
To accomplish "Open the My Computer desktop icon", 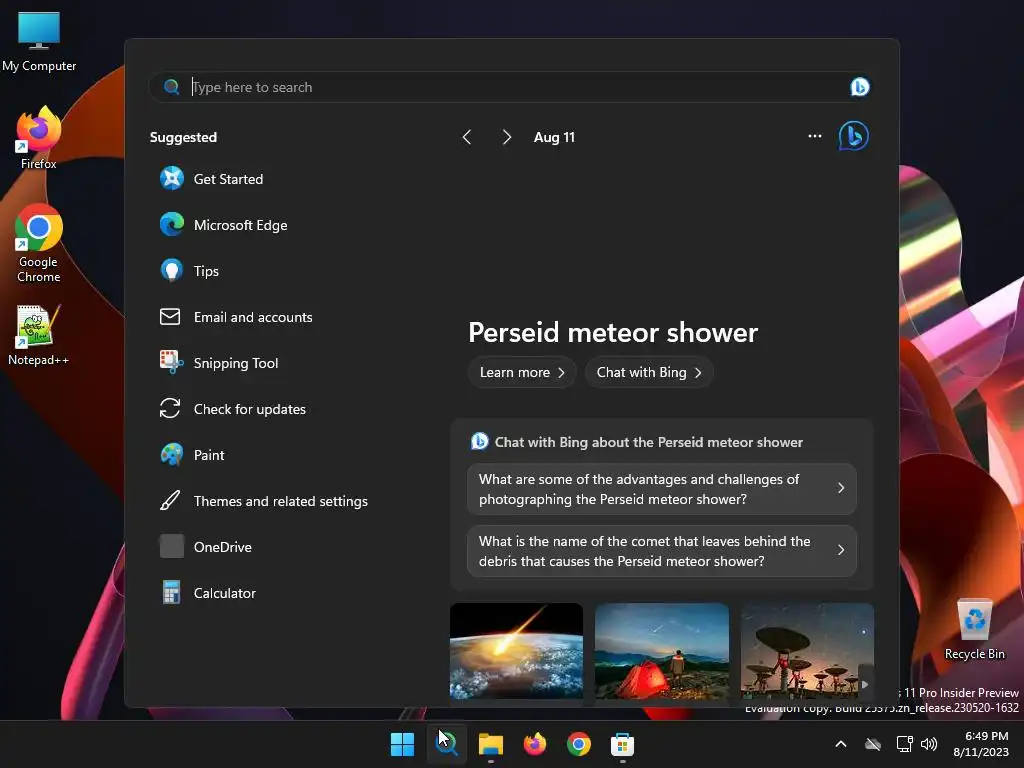I will (x=39, y=40).
